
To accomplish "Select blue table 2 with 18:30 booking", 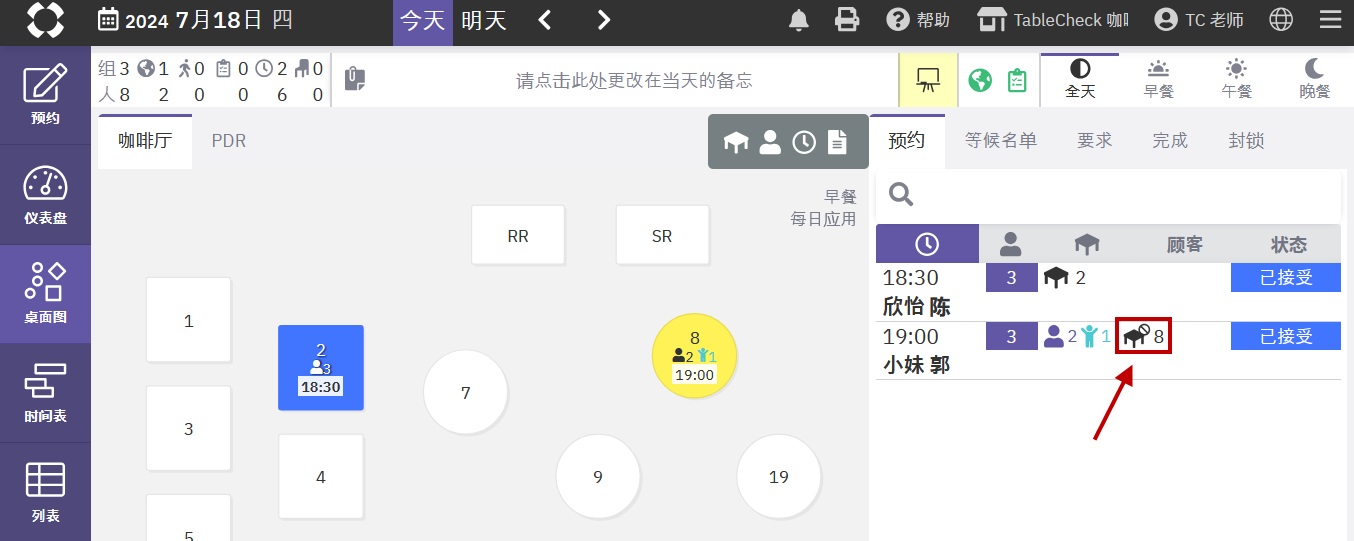I will point(321,367).
